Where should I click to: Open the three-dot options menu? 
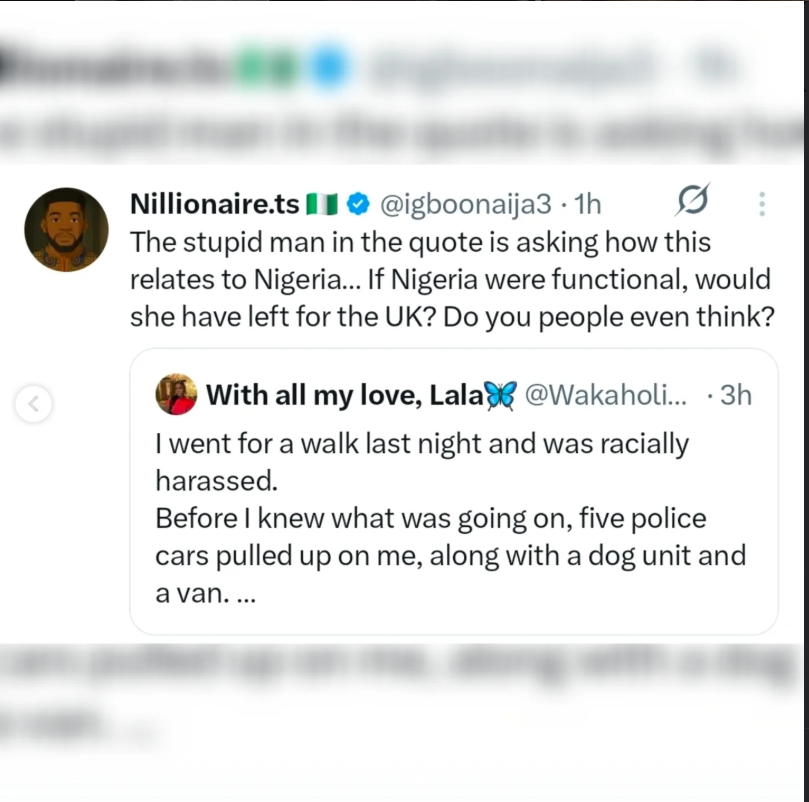[x=761, y=203]
